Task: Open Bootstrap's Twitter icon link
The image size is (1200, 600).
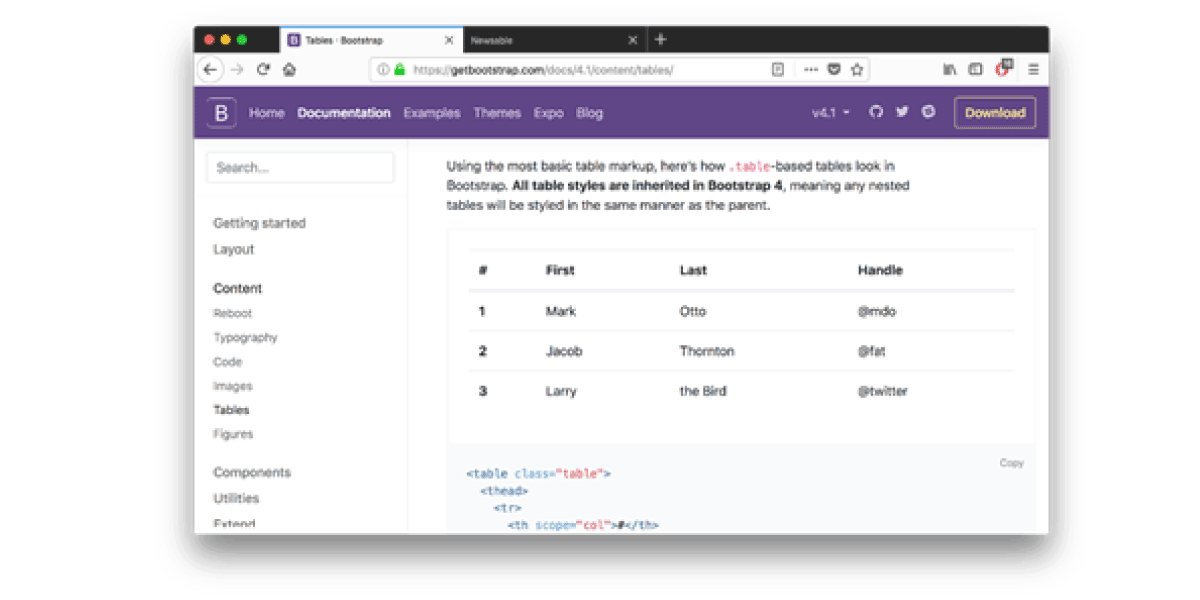Action: (902, 112)
